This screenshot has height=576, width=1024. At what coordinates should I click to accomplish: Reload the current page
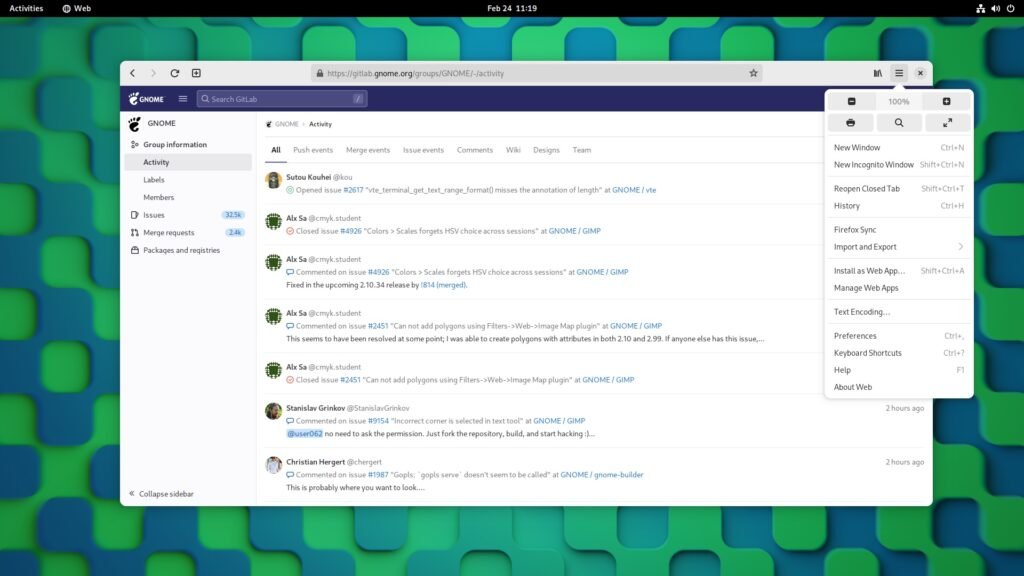tap(174, 73)
